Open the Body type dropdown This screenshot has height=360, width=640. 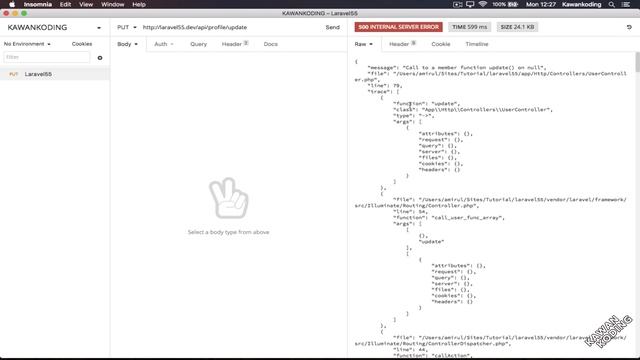click(x=127, y=44)
